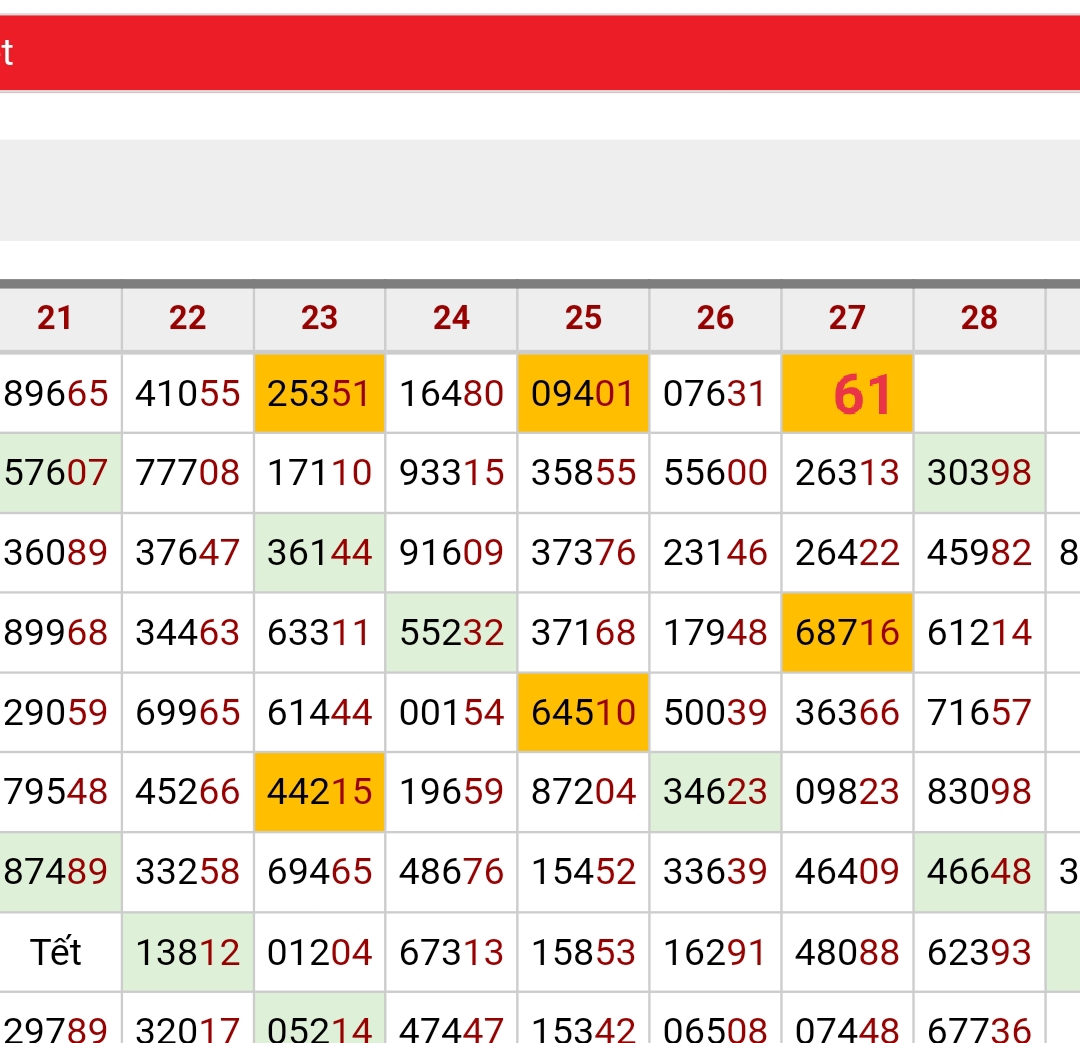Click column header 21
This screenshot has height=1043, width=1080.
point(55,318)
